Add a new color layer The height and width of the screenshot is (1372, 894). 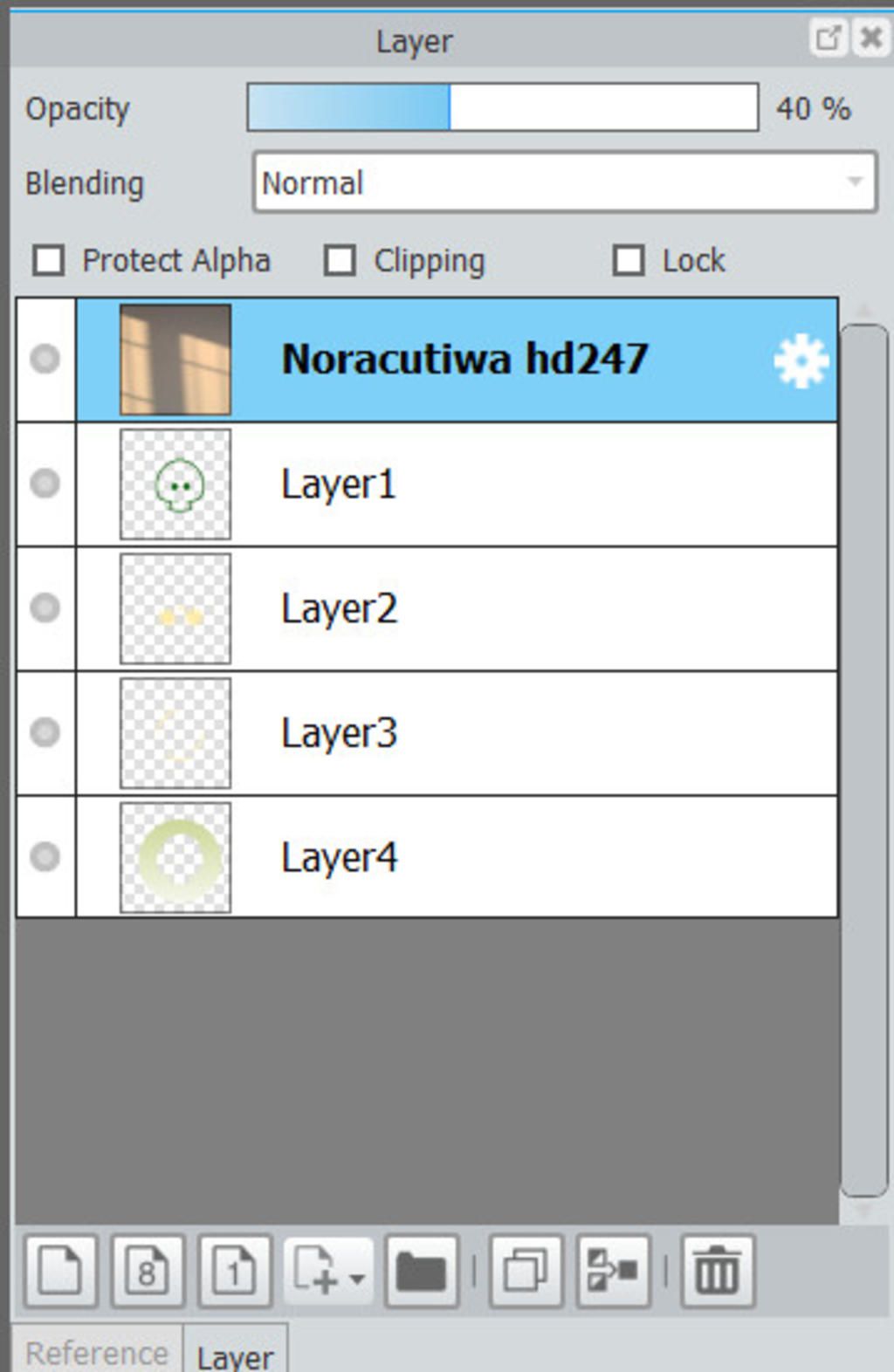[x=60, y=1271]
